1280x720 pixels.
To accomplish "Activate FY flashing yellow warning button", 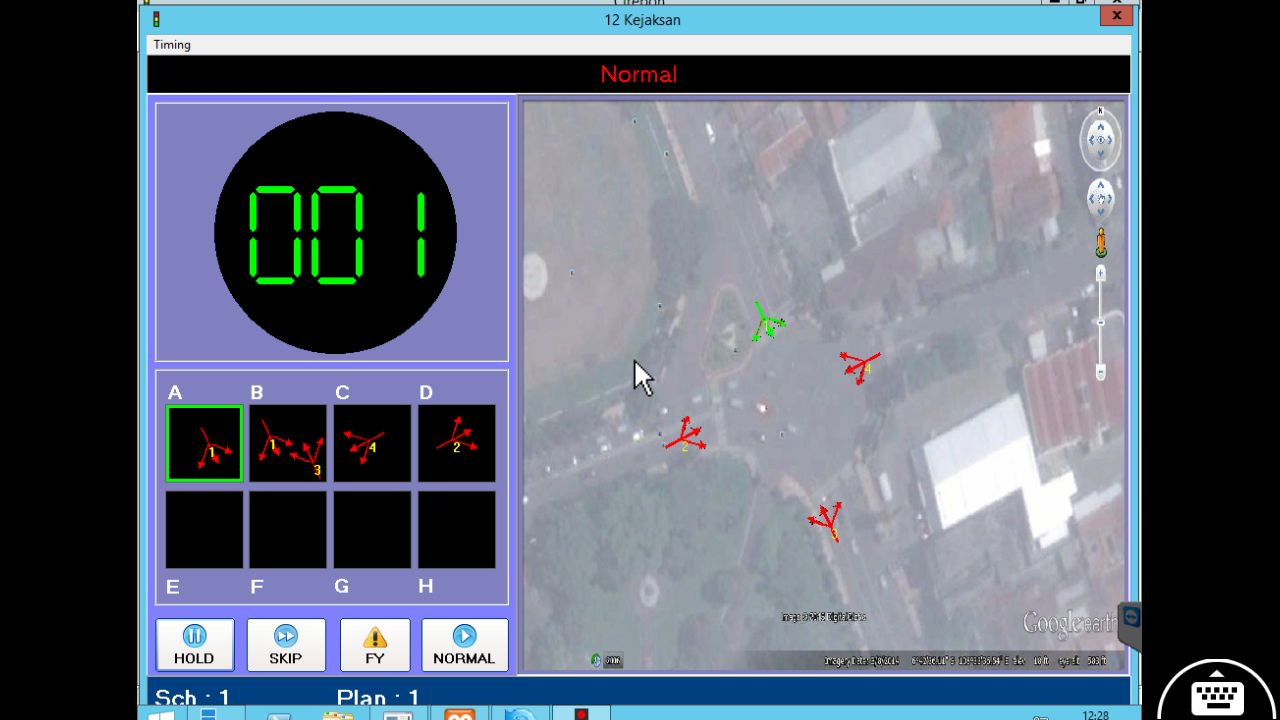I will [375, 644].
